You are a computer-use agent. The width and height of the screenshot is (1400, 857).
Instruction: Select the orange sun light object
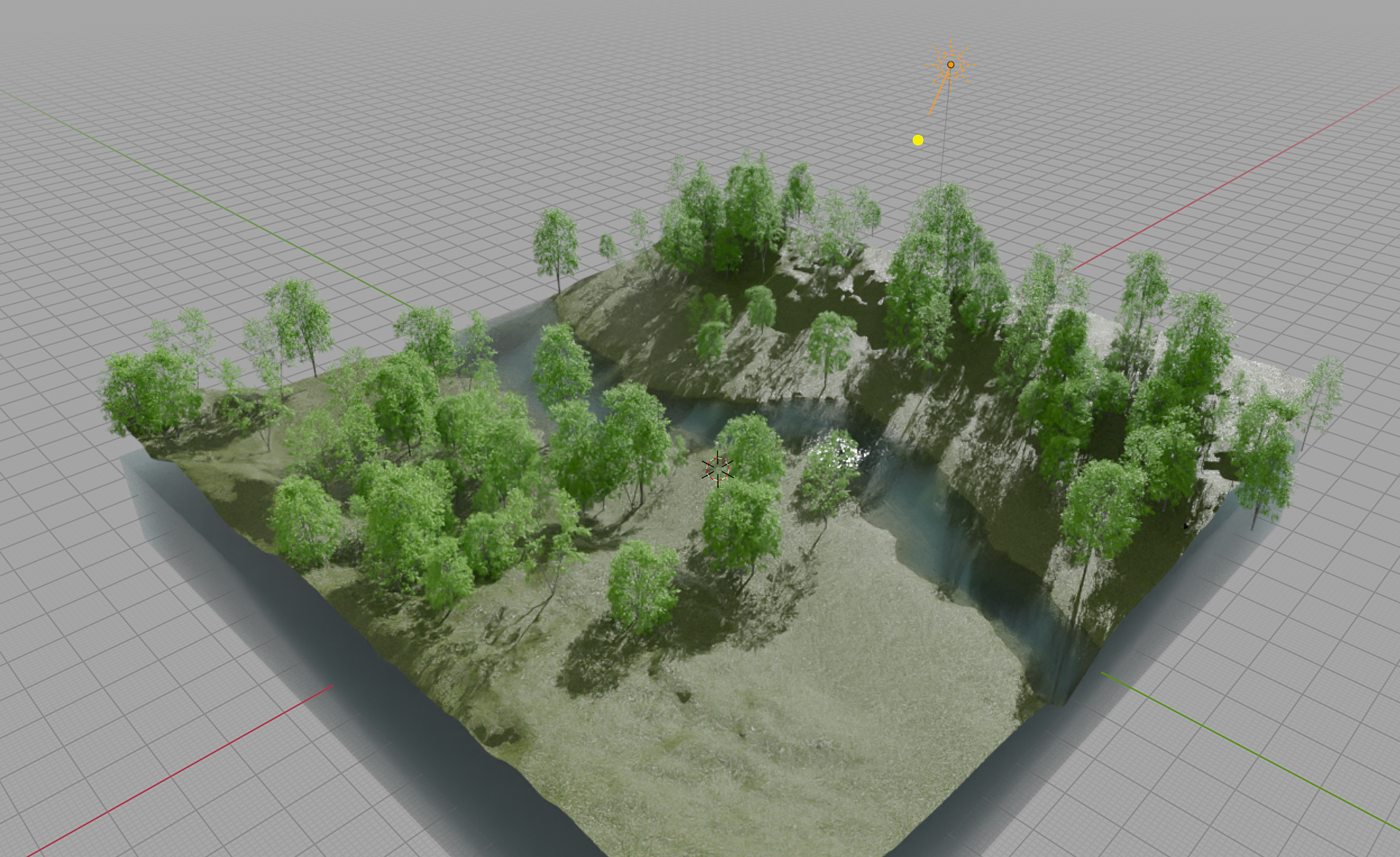pos(951,65)
